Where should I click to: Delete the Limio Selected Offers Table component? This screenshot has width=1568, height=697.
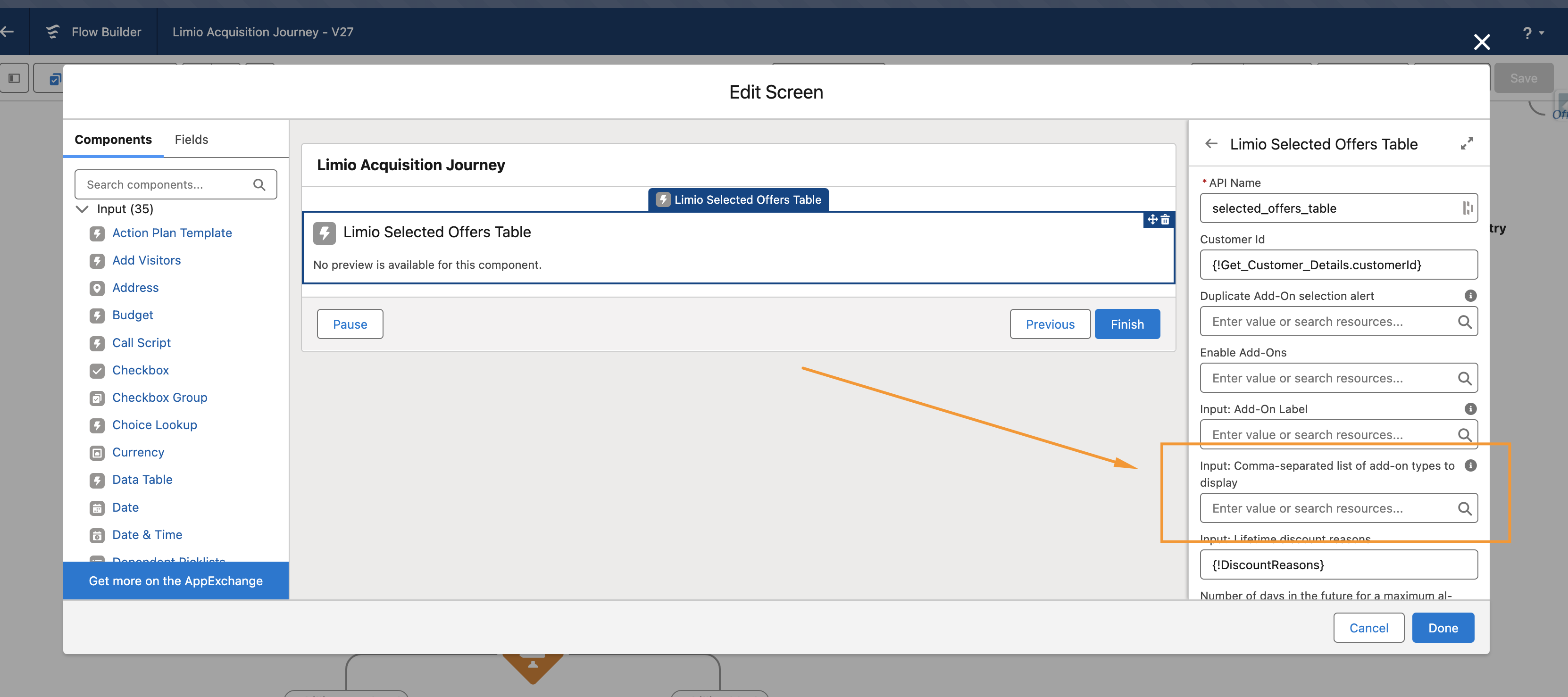point(1165,219)
